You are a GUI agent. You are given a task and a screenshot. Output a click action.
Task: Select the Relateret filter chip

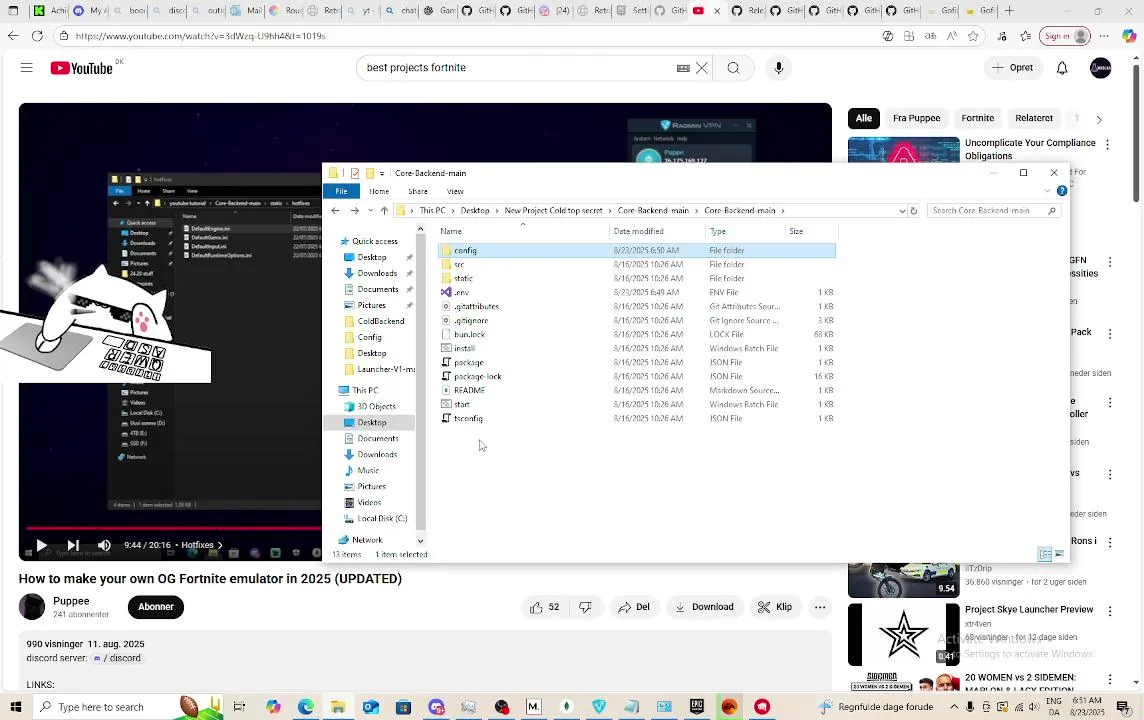coord(1034,118)
